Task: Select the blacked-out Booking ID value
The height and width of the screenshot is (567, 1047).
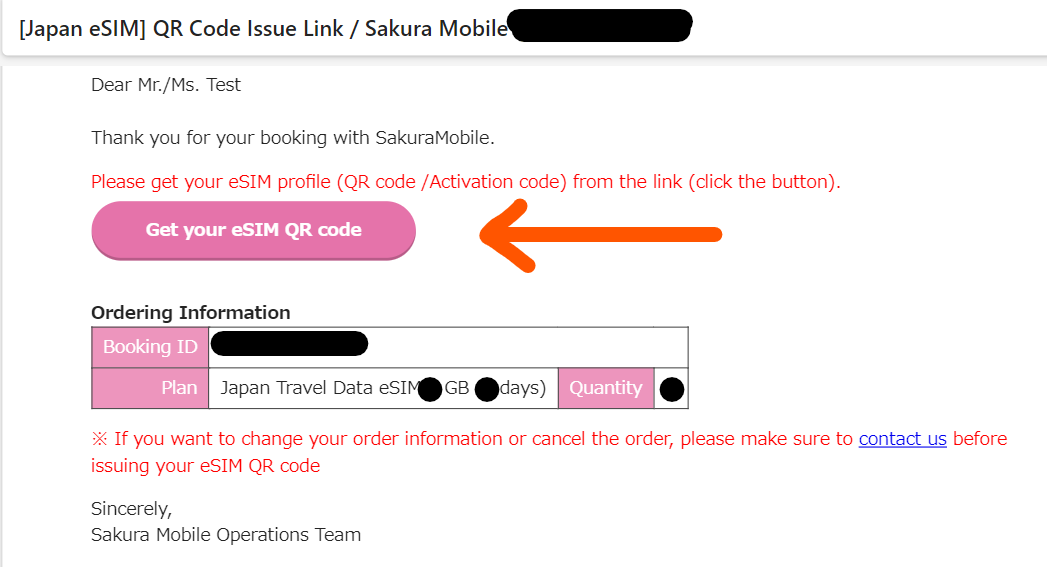Action: (289, 343)
